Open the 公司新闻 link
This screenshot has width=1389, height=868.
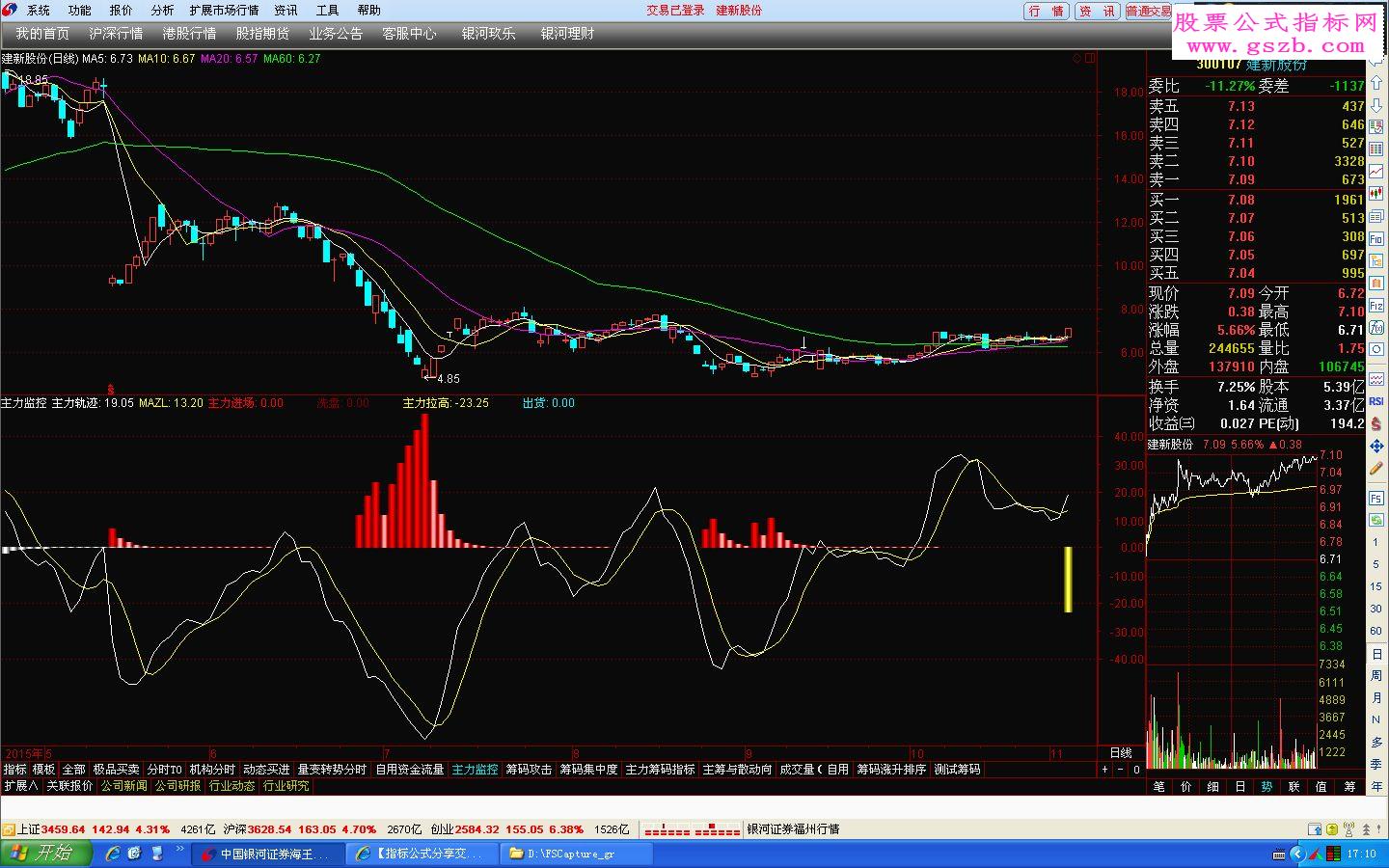[x=124, y=786]
